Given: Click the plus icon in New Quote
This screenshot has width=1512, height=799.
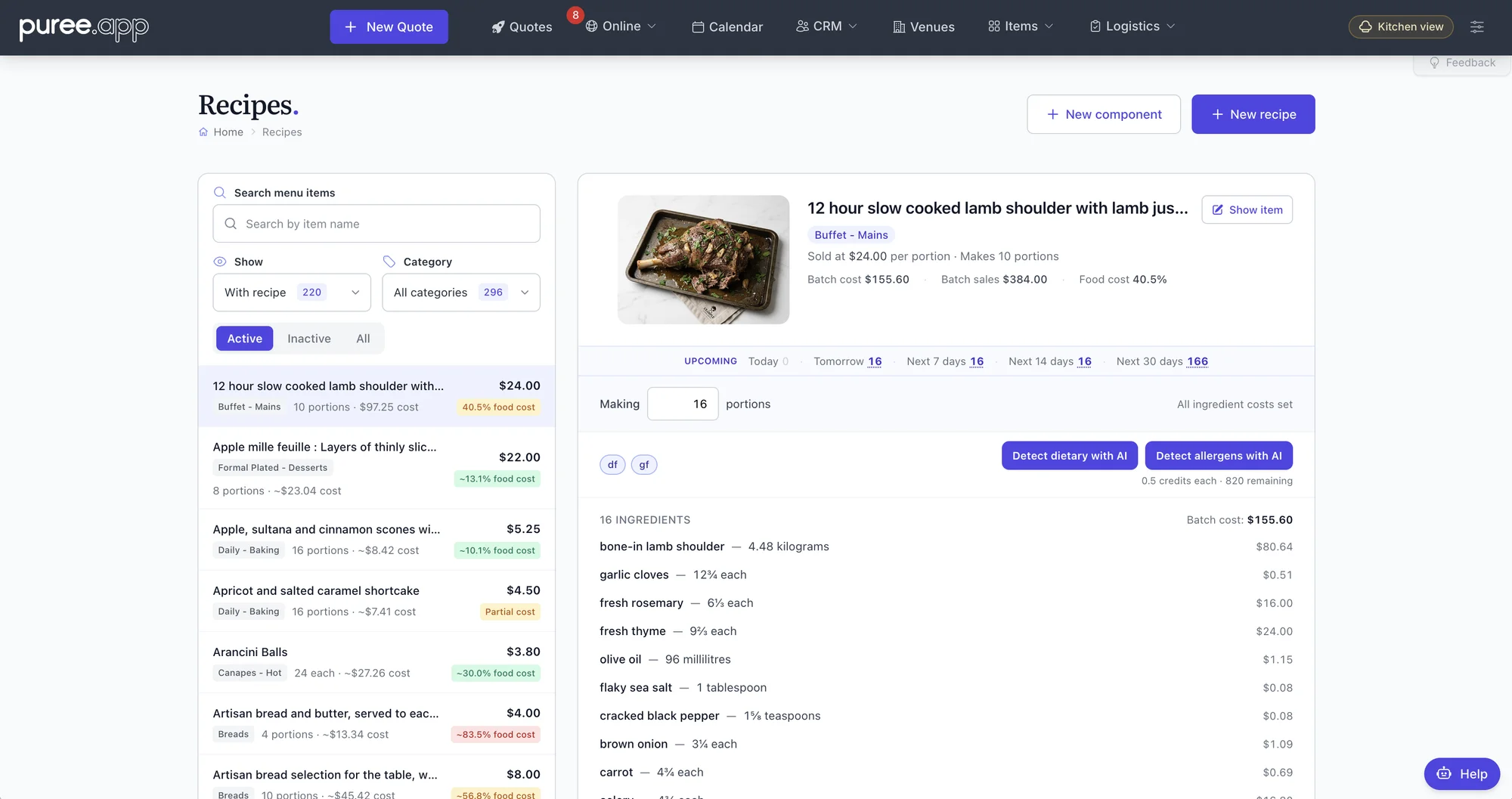Looking at the screenshot, I should 351,27.
